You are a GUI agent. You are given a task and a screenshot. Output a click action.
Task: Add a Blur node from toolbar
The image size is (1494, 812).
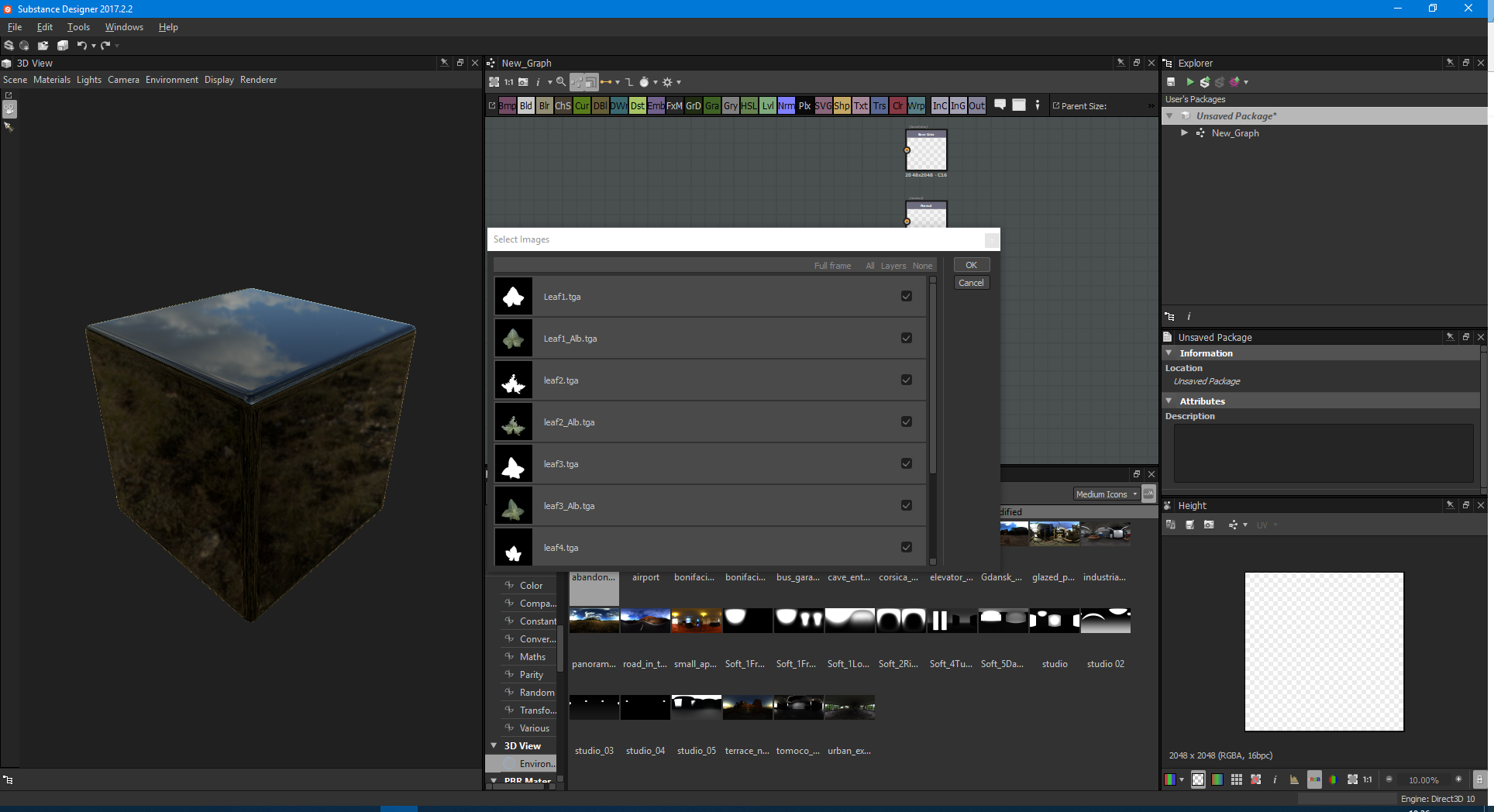tap(545, 106)
